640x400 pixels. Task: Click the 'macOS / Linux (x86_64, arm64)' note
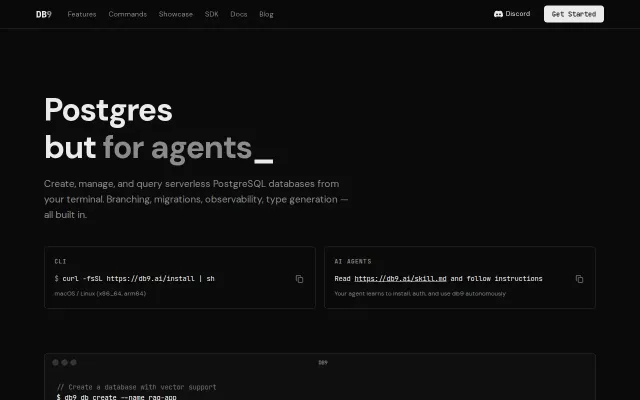[100, 293]
